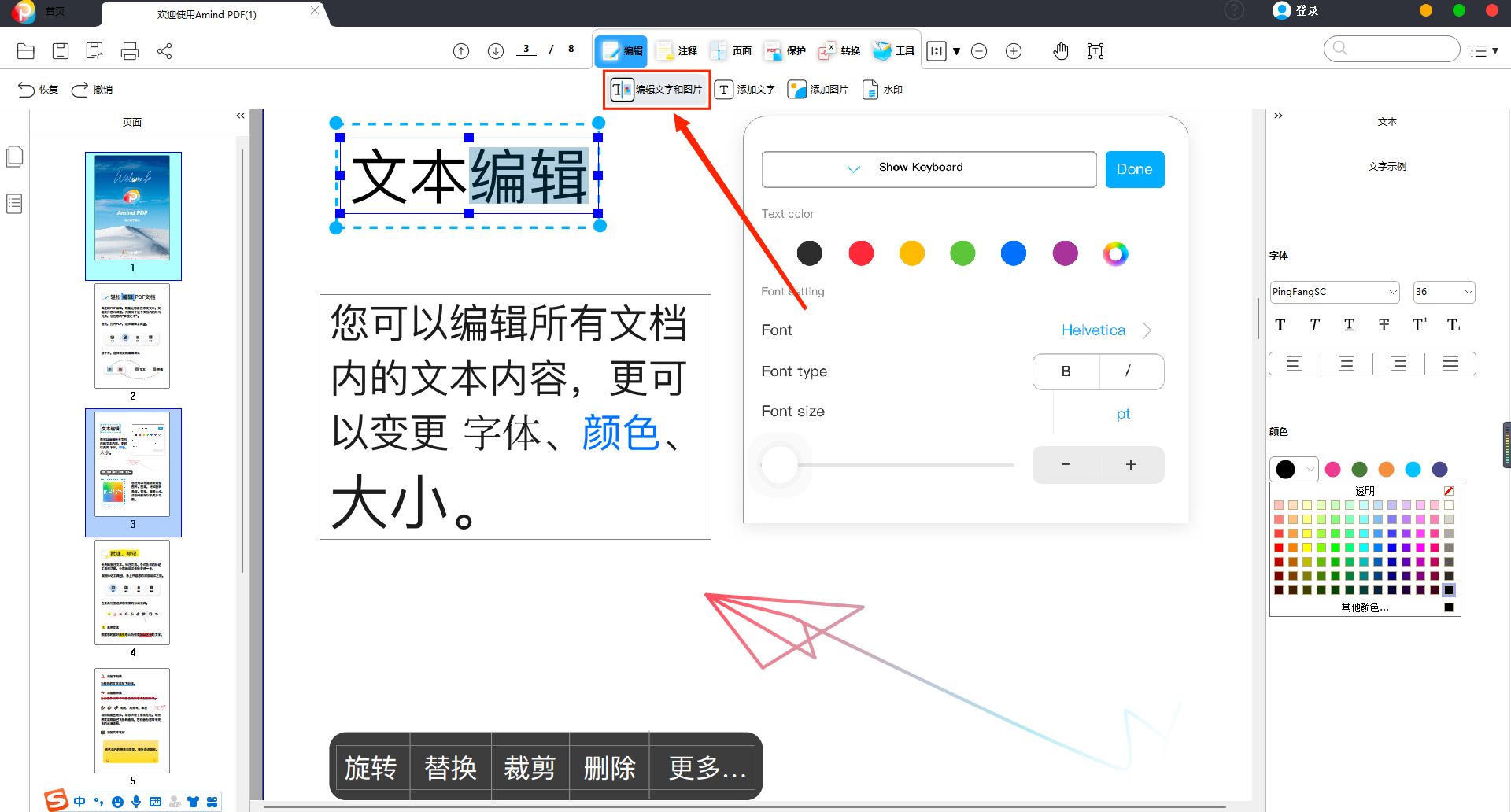Open the 添加文字 tool
Screen dimensions: 1511x812
pos(744,89)
